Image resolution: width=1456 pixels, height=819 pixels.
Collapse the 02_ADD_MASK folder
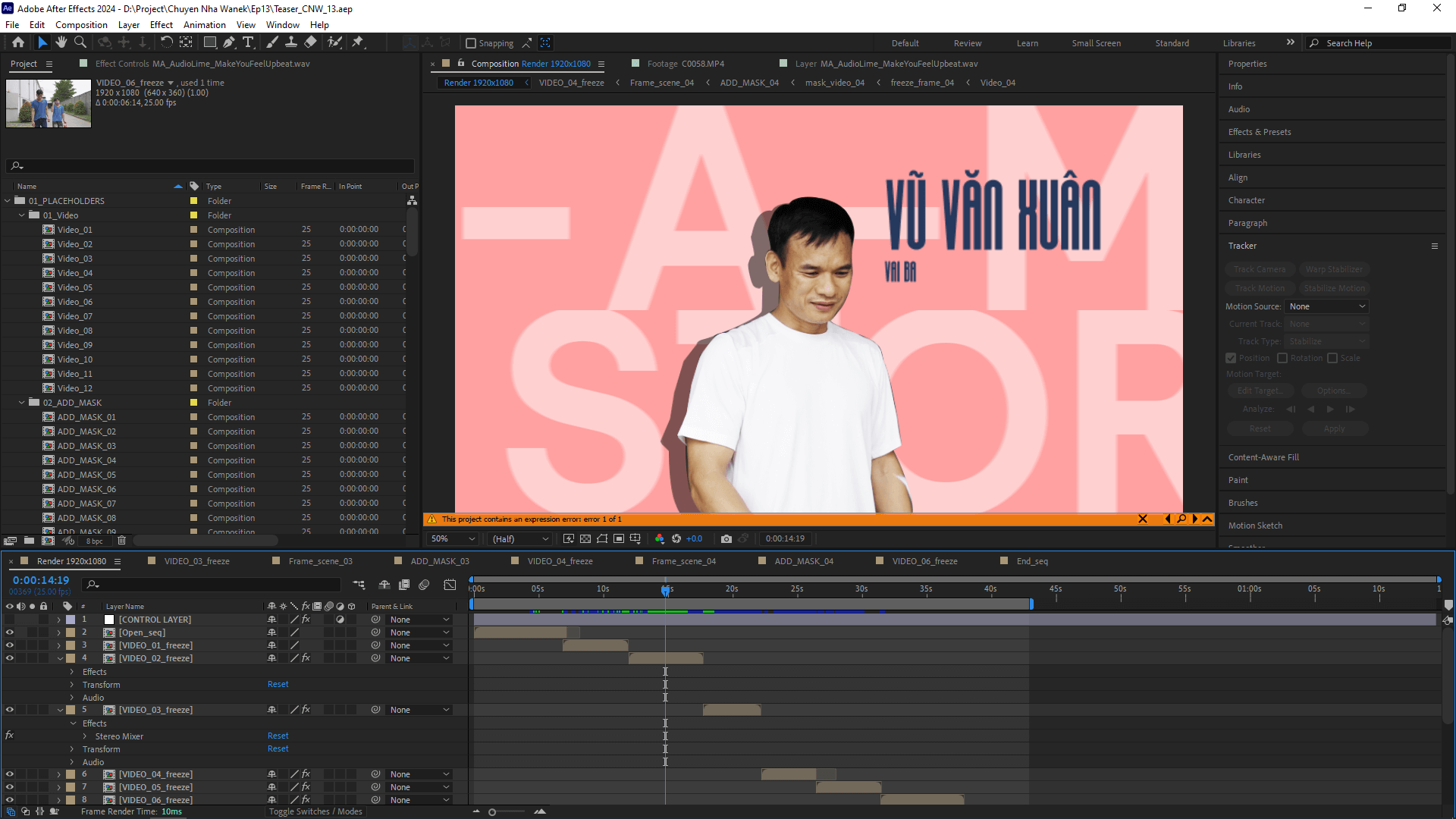[22, 403]
